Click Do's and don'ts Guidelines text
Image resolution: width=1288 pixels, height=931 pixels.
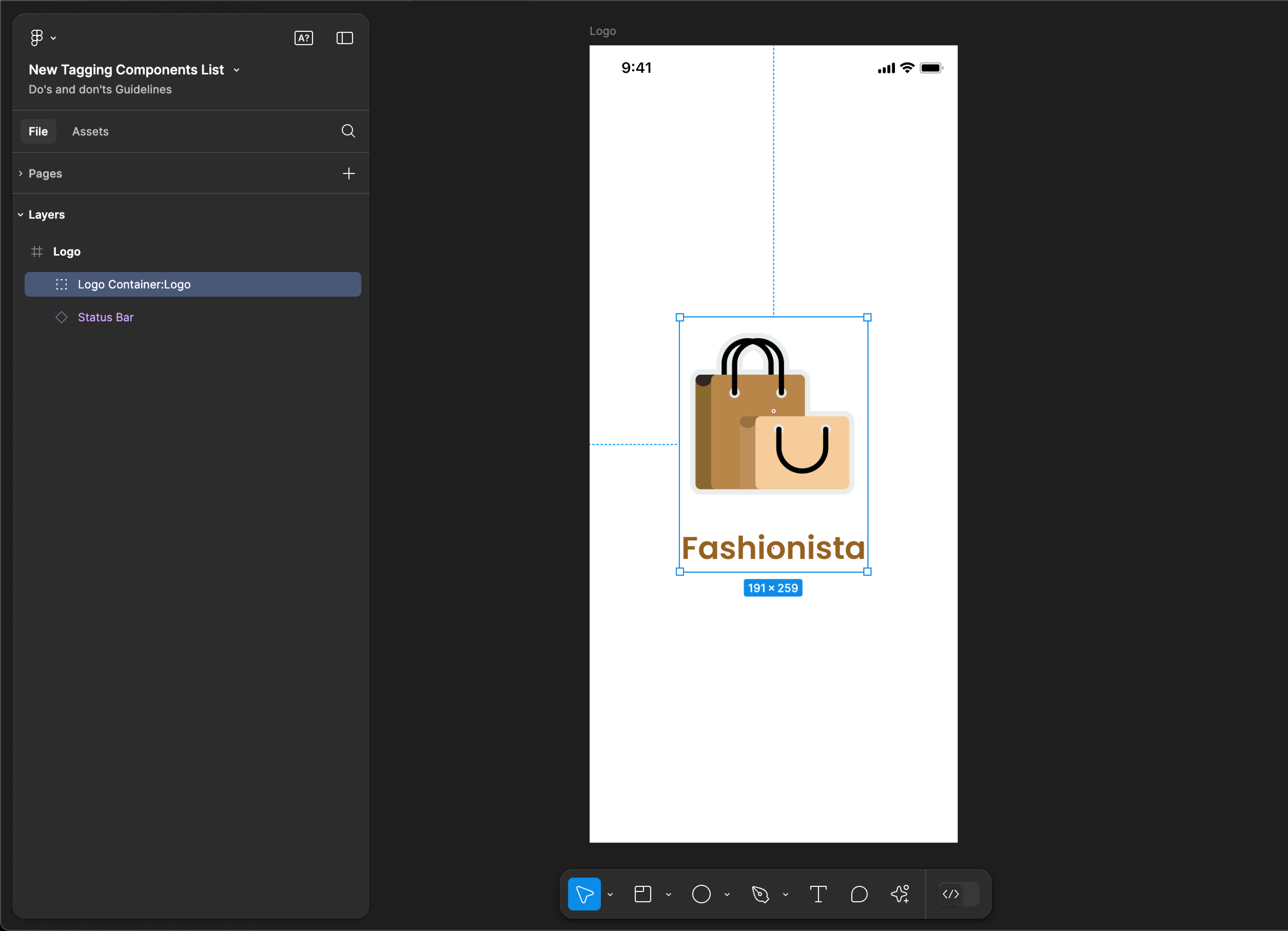(100, 89)
